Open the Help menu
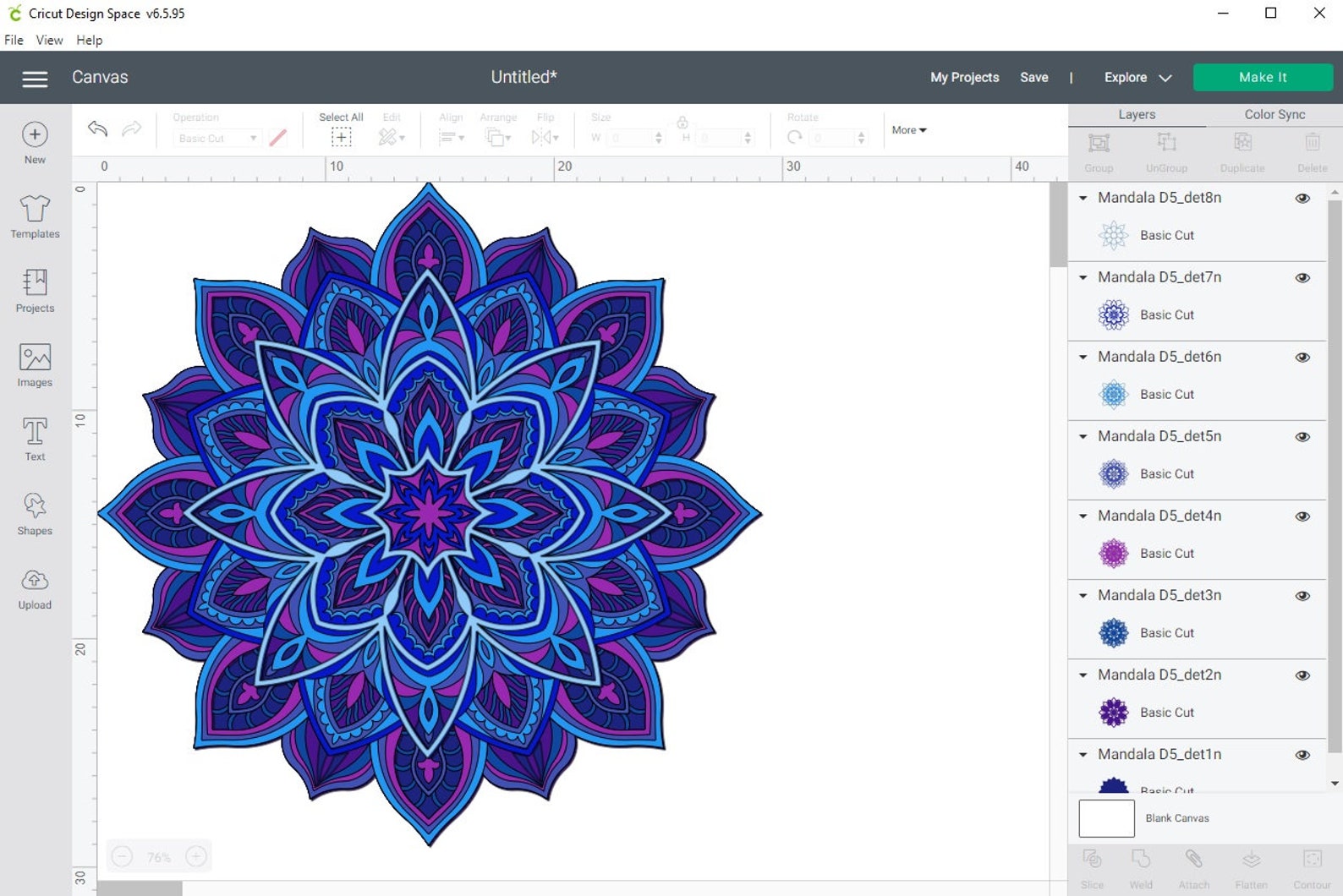This screenshot has width=1343, height=896. tap(89, 40)
